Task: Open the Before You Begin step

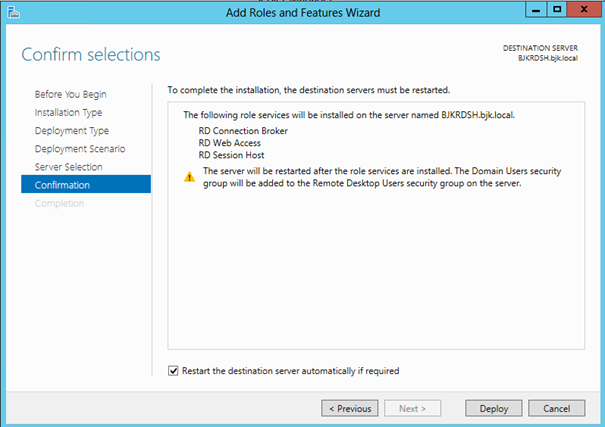Action: 71,95
